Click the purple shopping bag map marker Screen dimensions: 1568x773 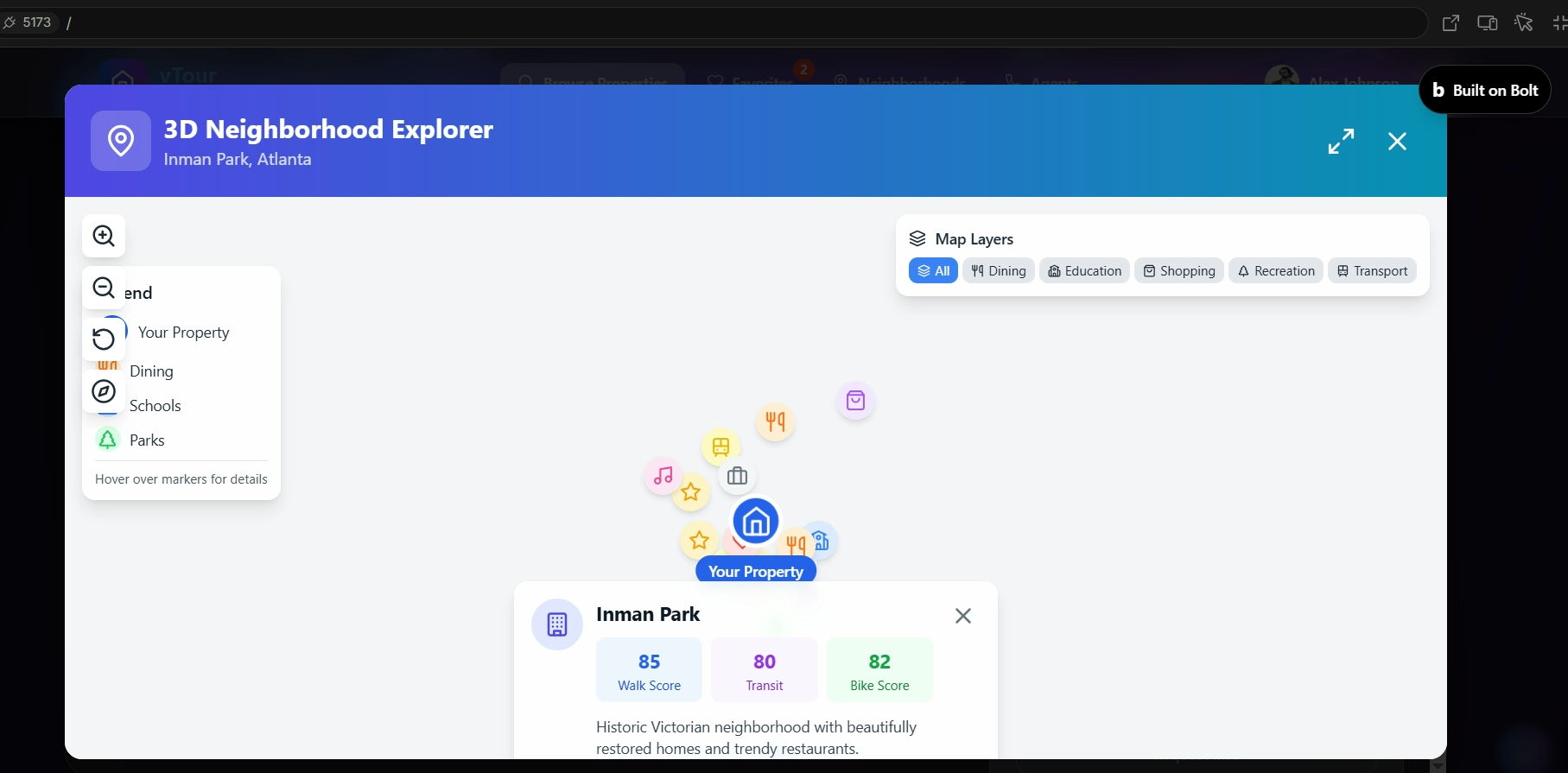click(x=855, y=401)
